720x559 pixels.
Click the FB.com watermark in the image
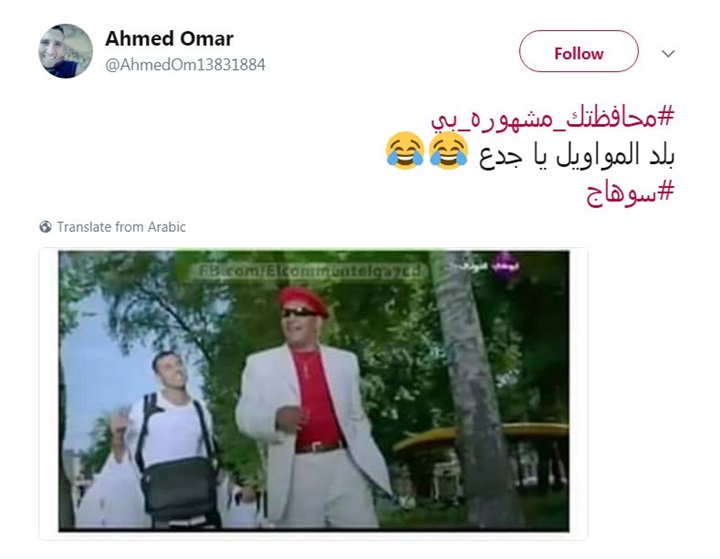click(x=306, y=271)
